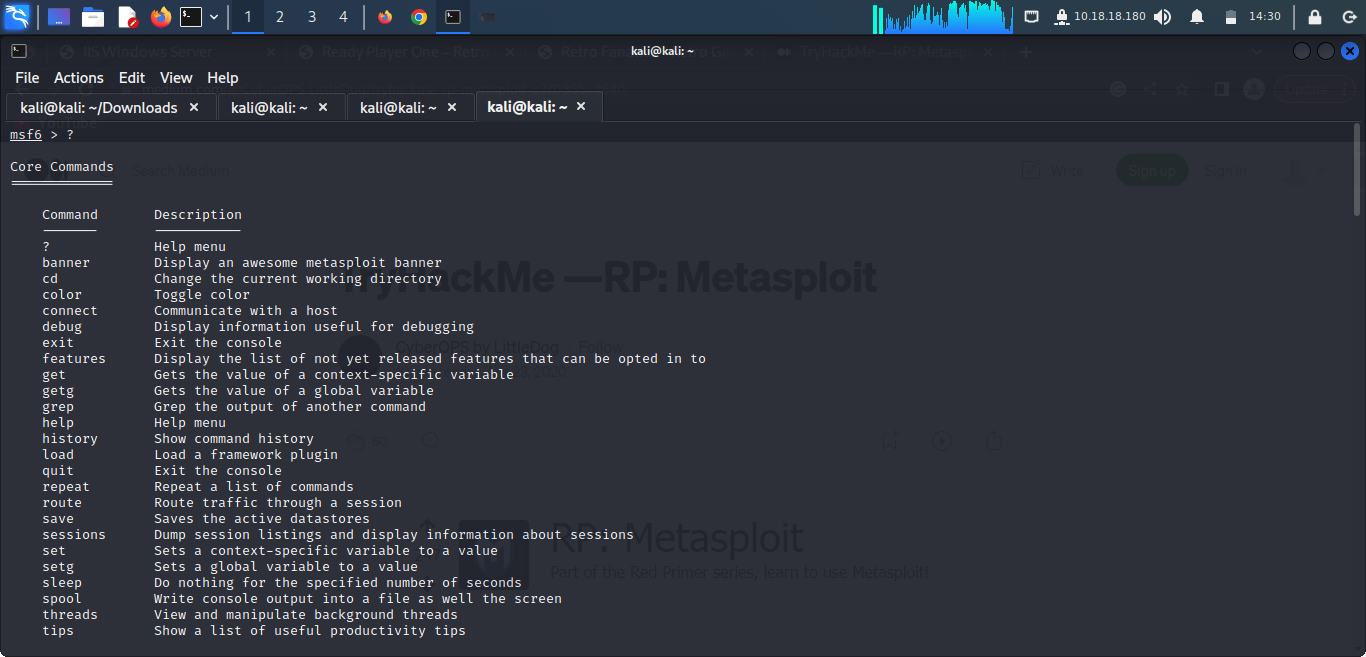Viewport: 1366px width, 657px height.
Task: Switch to workspace 3
Action: click(312, 17)
